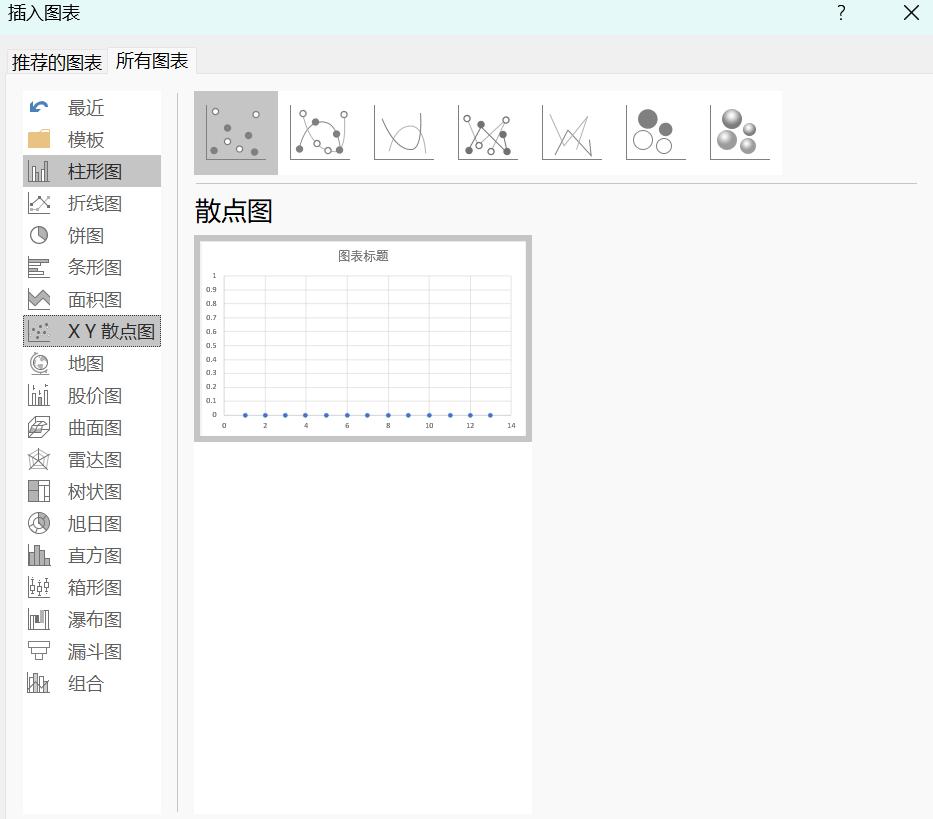Switch to the 所有图表 tab
Image resolution: width=933 pixels, height=819 pixels.
(x=152, y=61)
